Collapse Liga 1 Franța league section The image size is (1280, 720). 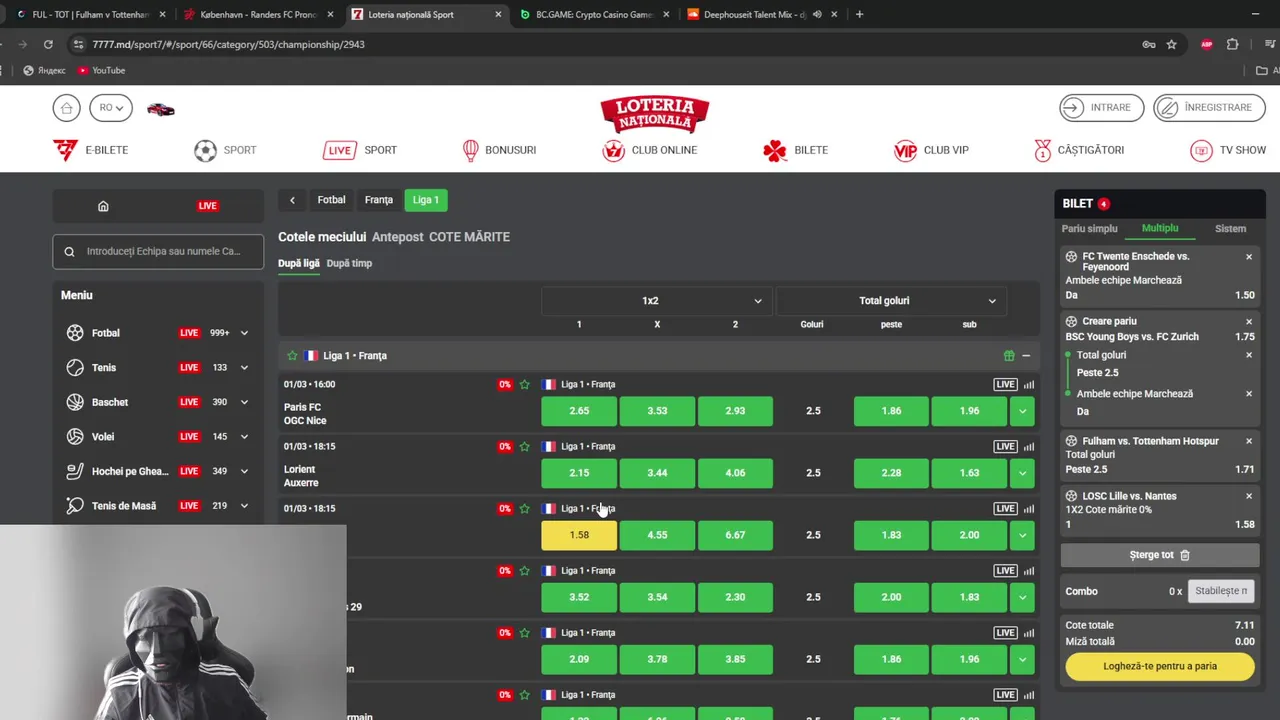[x=1026, y=356]
